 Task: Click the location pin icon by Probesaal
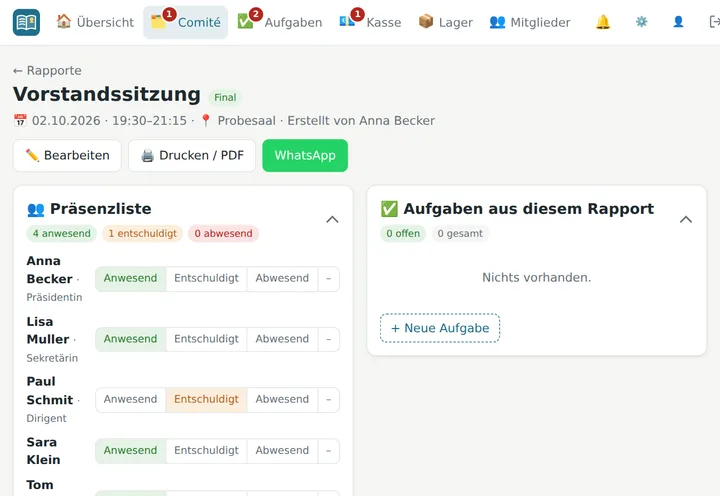(x=206, y=120)
